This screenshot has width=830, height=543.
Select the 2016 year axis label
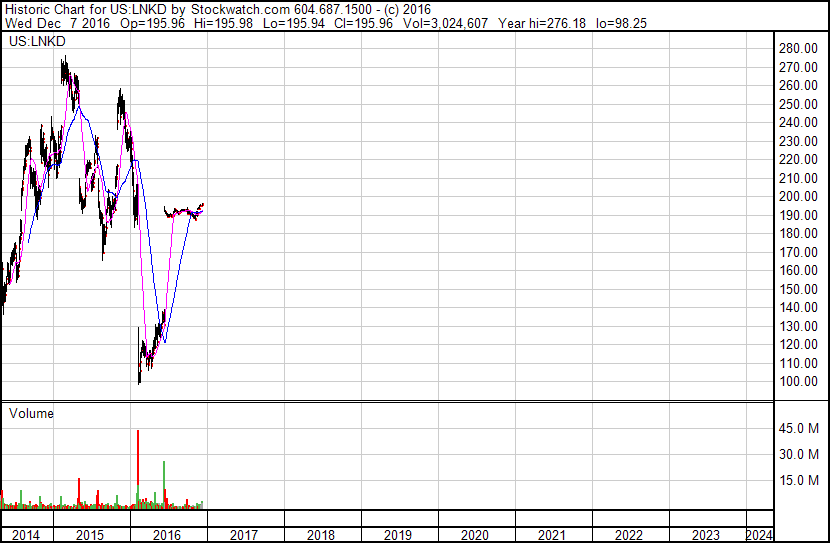pos(167,535)
